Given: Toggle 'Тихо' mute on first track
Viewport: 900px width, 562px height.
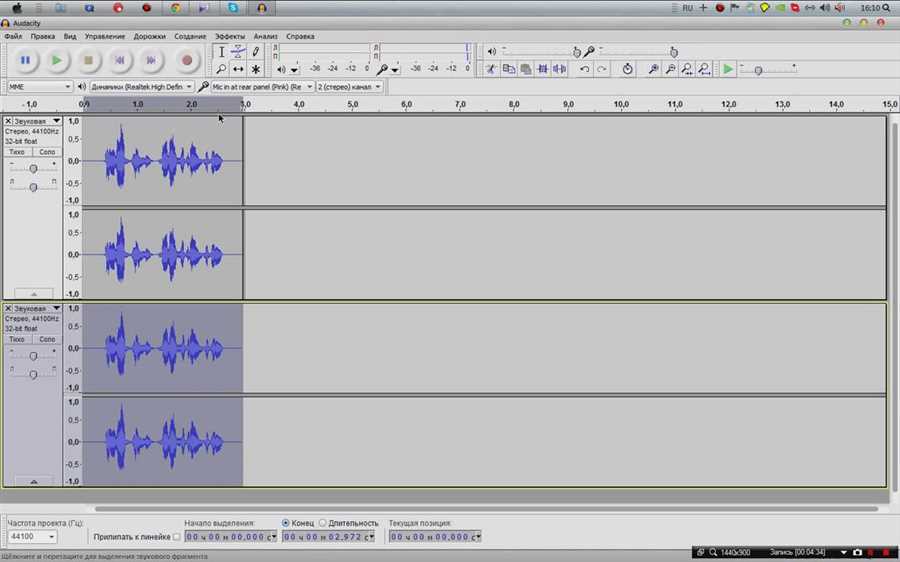Looking at the screenshot, I should click(x=18, y=152).
